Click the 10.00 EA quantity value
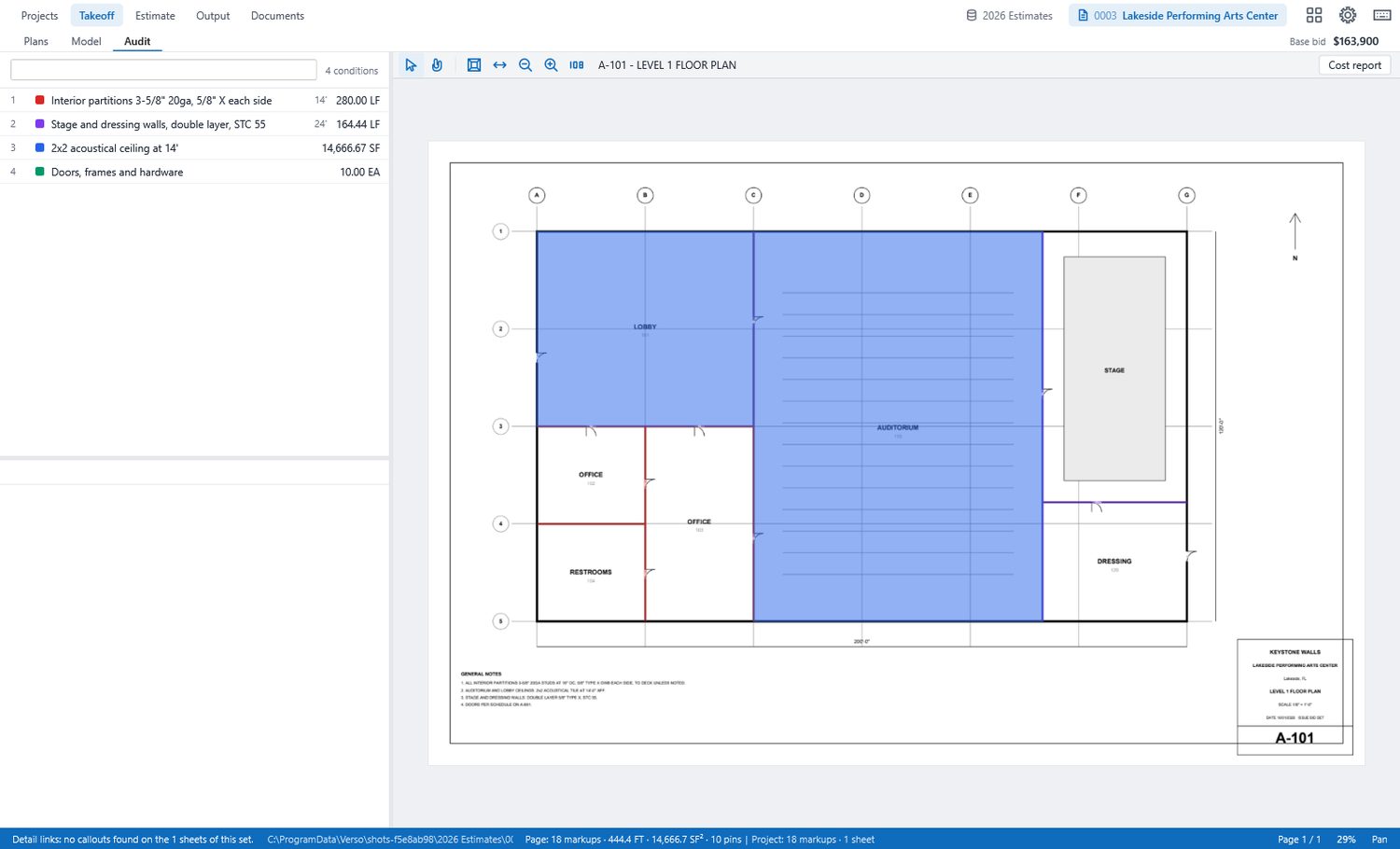 (359, 173)
